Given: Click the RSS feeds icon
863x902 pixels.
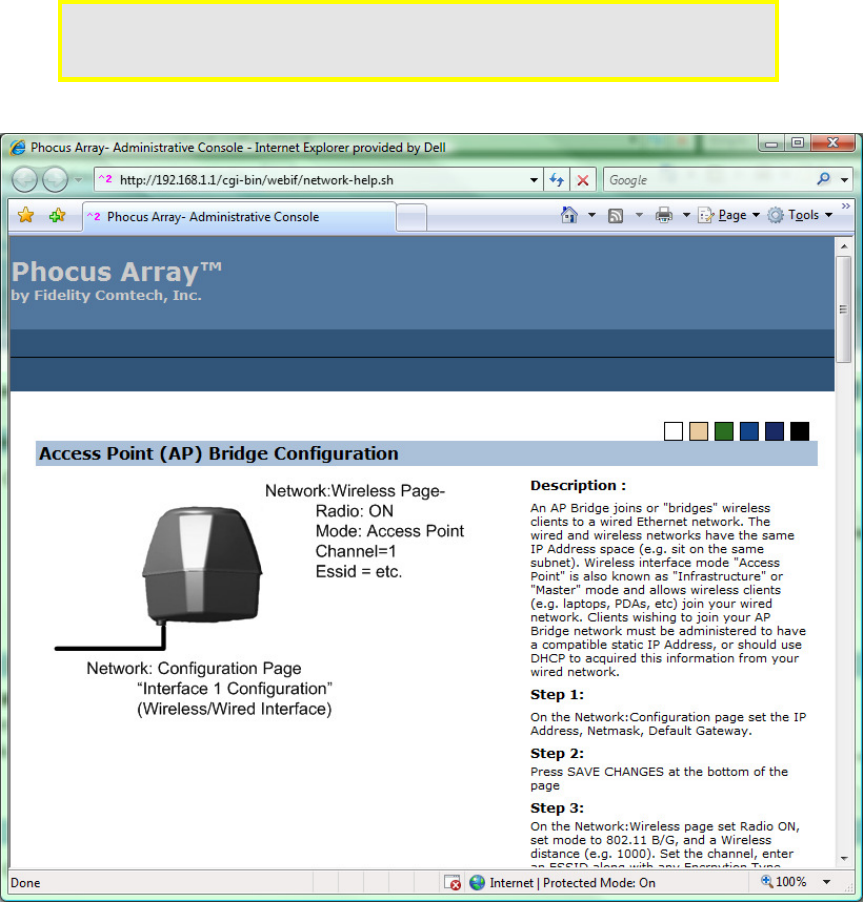Looking at the screenshot, I should pos(616,216).
